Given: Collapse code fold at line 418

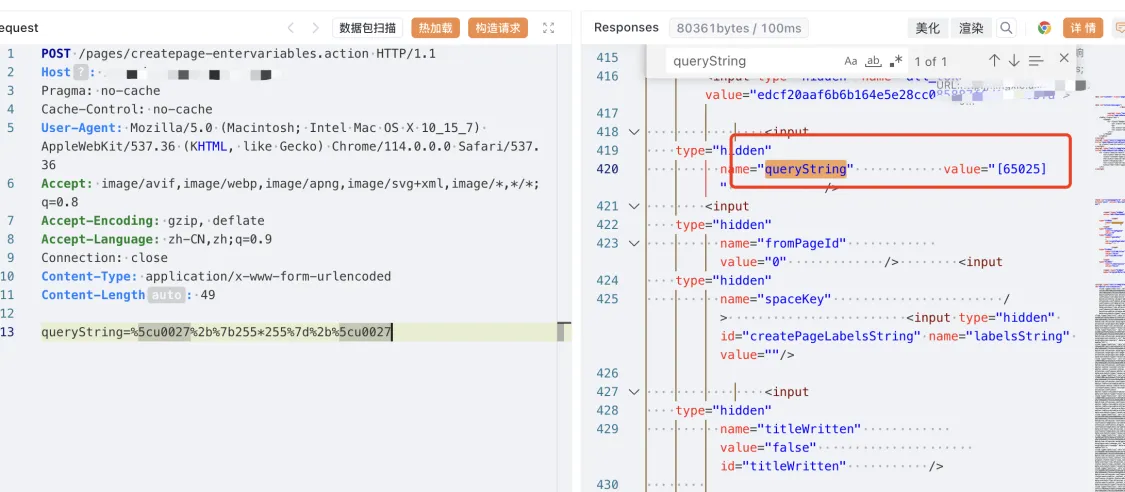Looking at the screenshot, I should click(634, 132).
